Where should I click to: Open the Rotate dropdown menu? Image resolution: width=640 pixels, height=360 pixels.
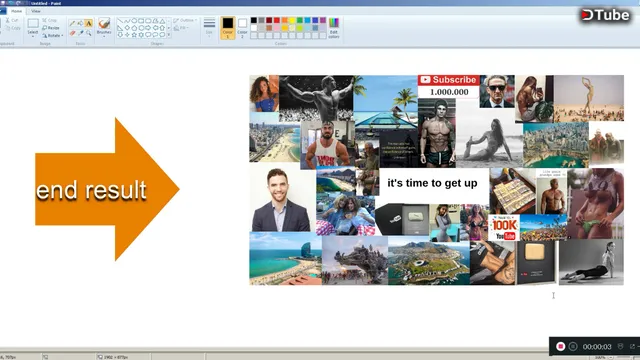(x=53, y=36)
